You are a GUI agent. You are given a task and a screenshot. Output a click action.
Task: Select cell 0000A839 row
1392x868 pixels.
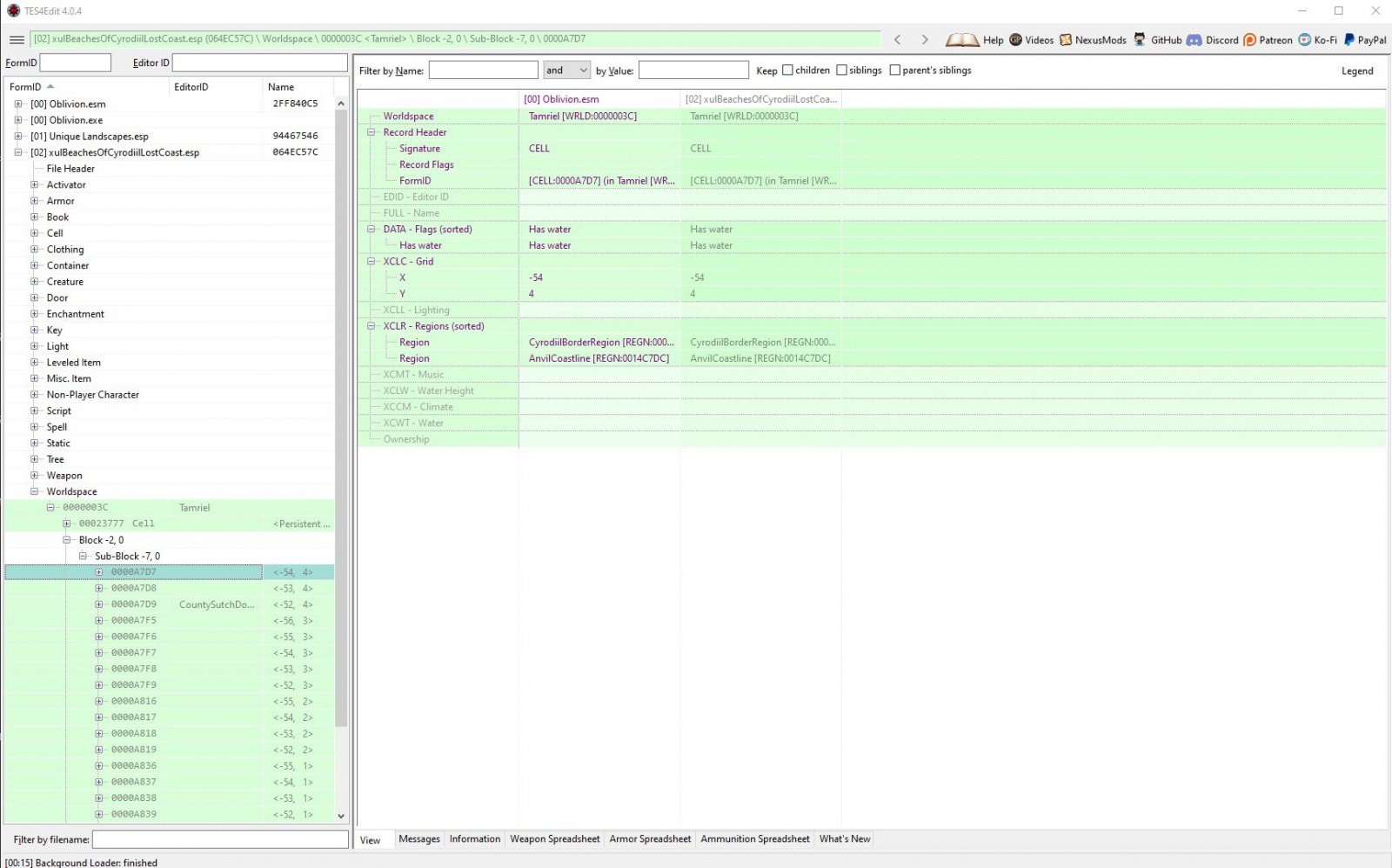click(x=169, y=815)
